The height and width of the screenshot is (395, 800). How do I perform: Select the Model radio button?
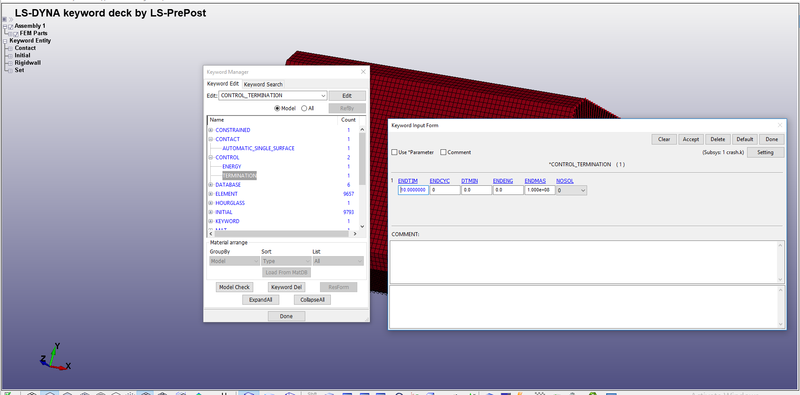[x=278, y=108]
